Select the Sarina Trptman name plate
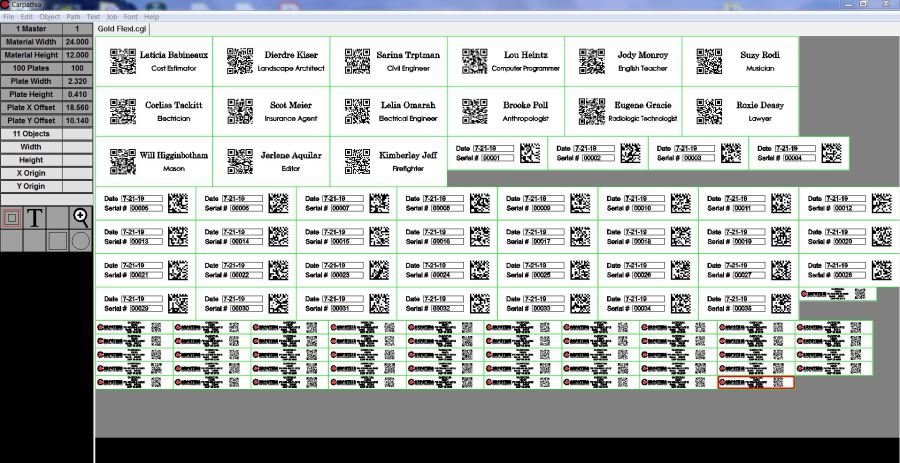Image resolution: width=900 pixels, height=463 pixels. pos(389,61)
